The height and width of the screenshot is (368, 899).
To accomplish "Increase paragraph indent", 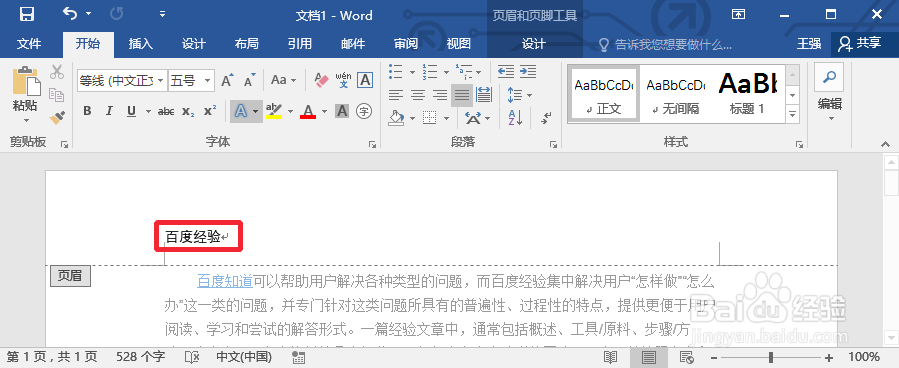I will (x=527, y=72).
